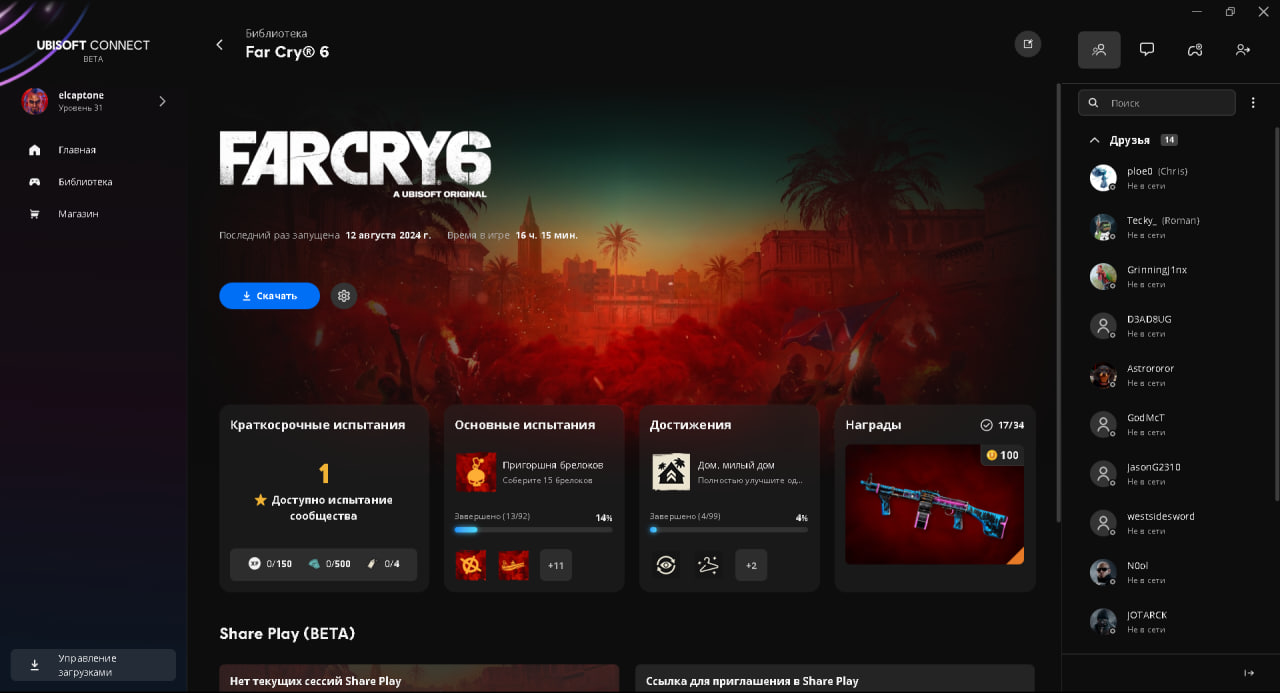Screen dimensions: 1280x693
Task: Open the game invites controller icon
Action: (1195, 49)
